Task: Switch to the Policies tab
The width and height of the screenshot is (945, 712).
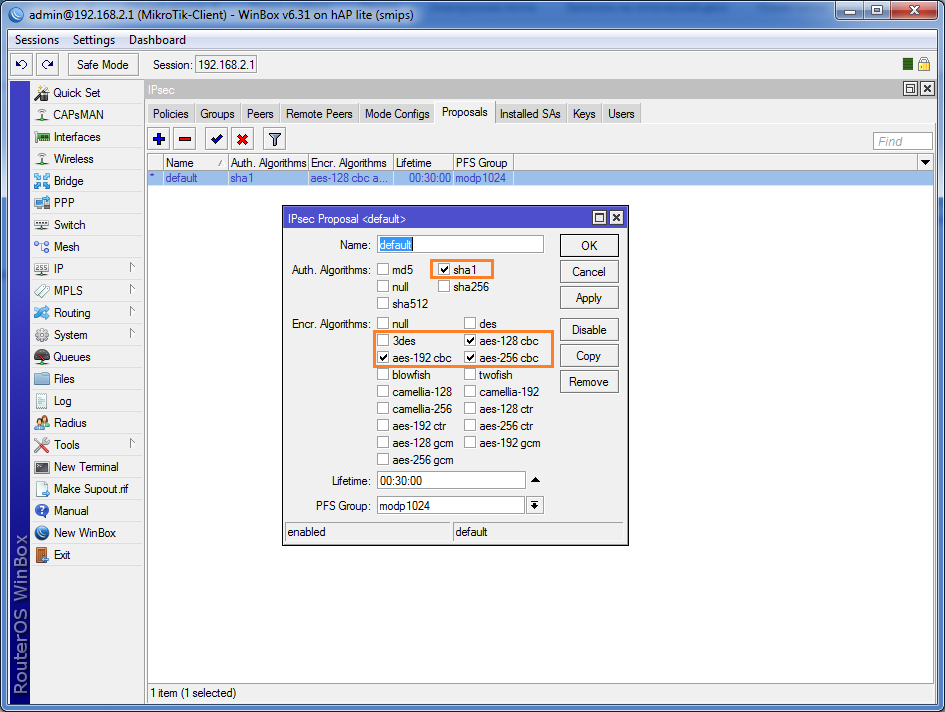Action: tap(171, 113)
